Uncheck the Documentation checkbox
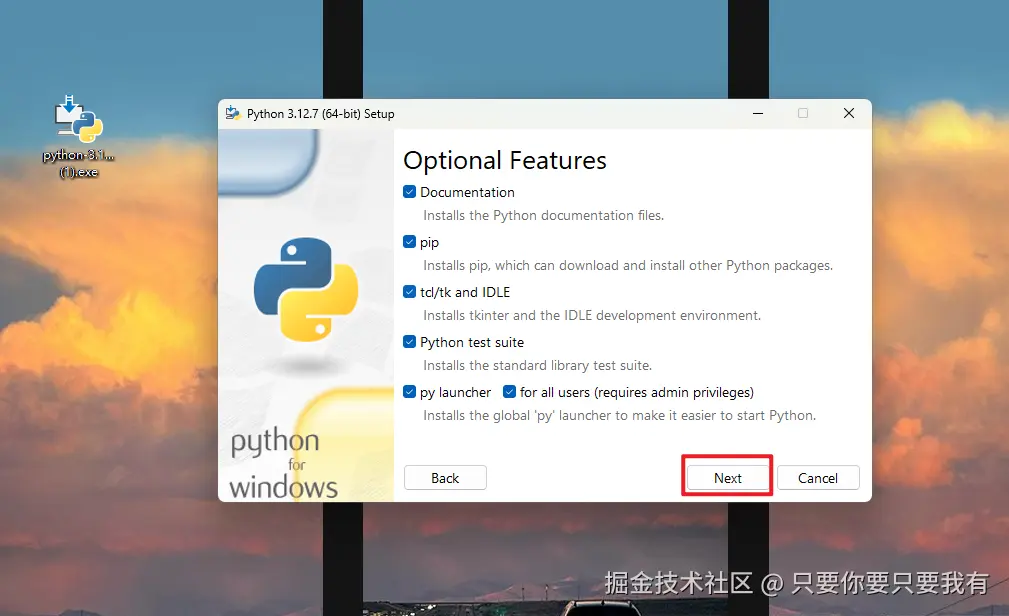Screen dimensions: 1009x616 [409, 192]
